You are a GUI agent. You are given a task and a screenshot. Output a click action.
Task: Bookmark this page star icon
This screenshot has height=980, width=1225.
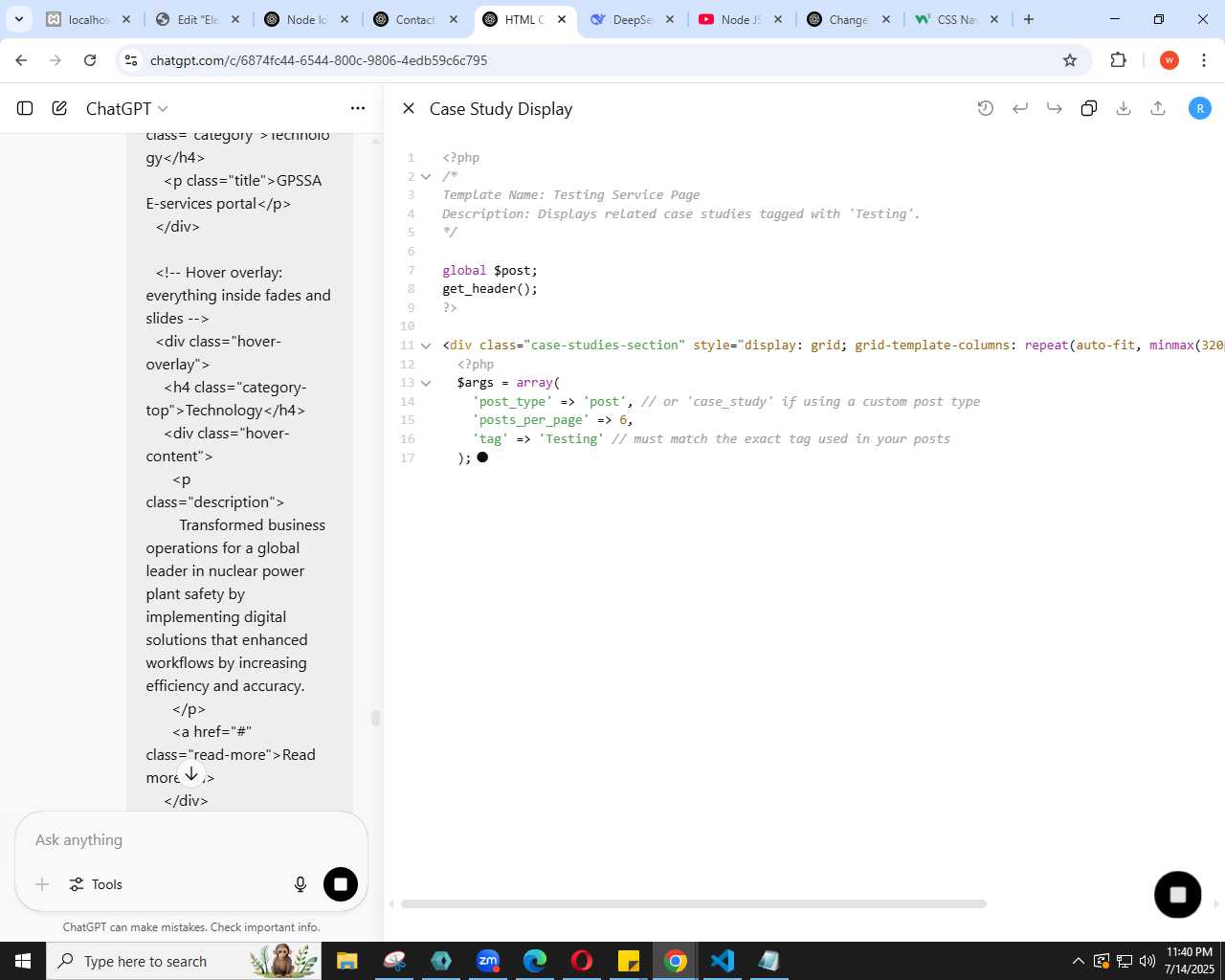tap(1070, 60)
